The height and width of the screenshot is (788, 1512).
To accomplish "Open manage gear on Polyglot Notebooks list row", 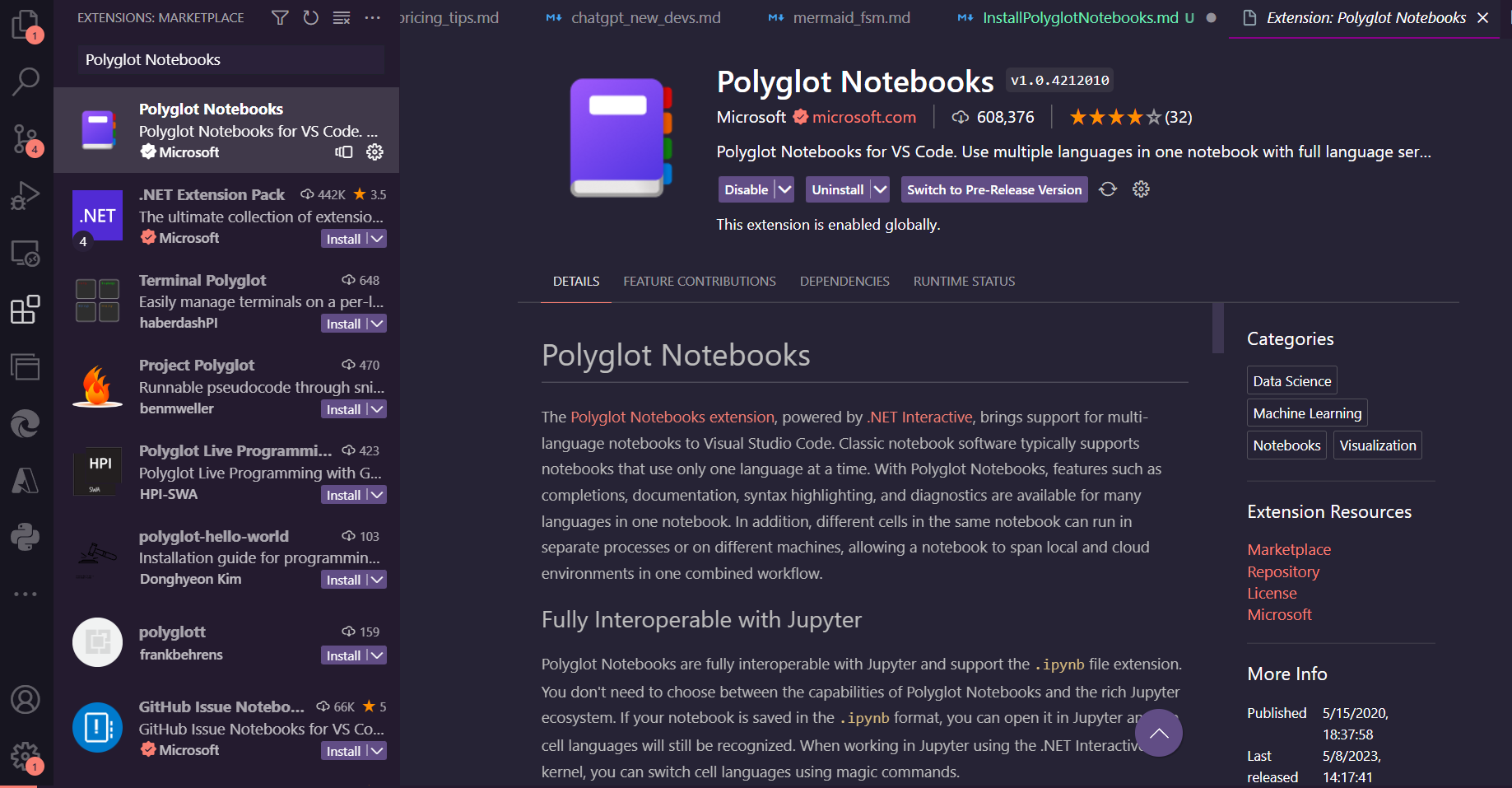I will (x=375, y=152).
